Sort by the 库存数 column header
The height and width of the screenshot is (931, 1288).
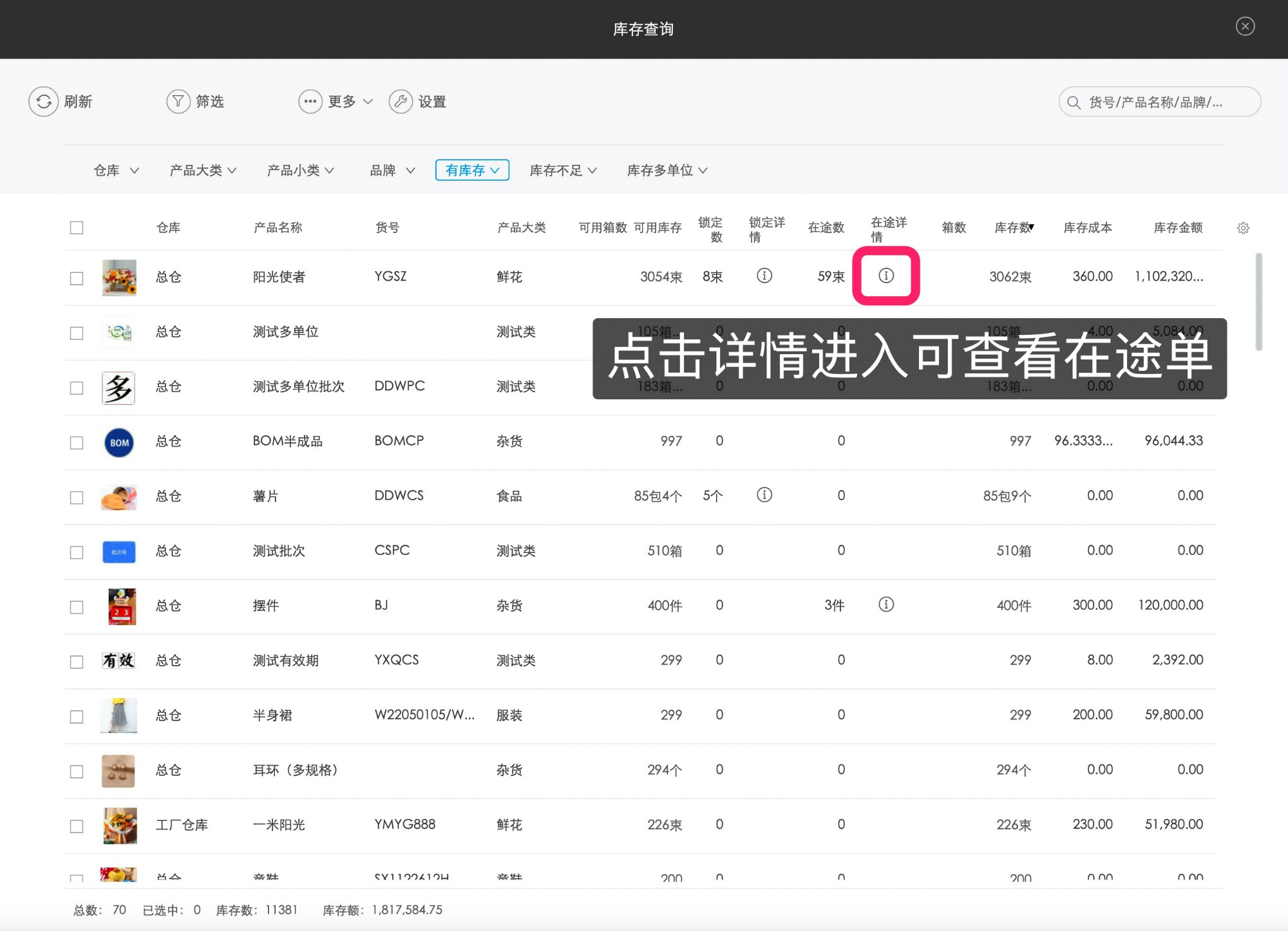coord(1014,228)
